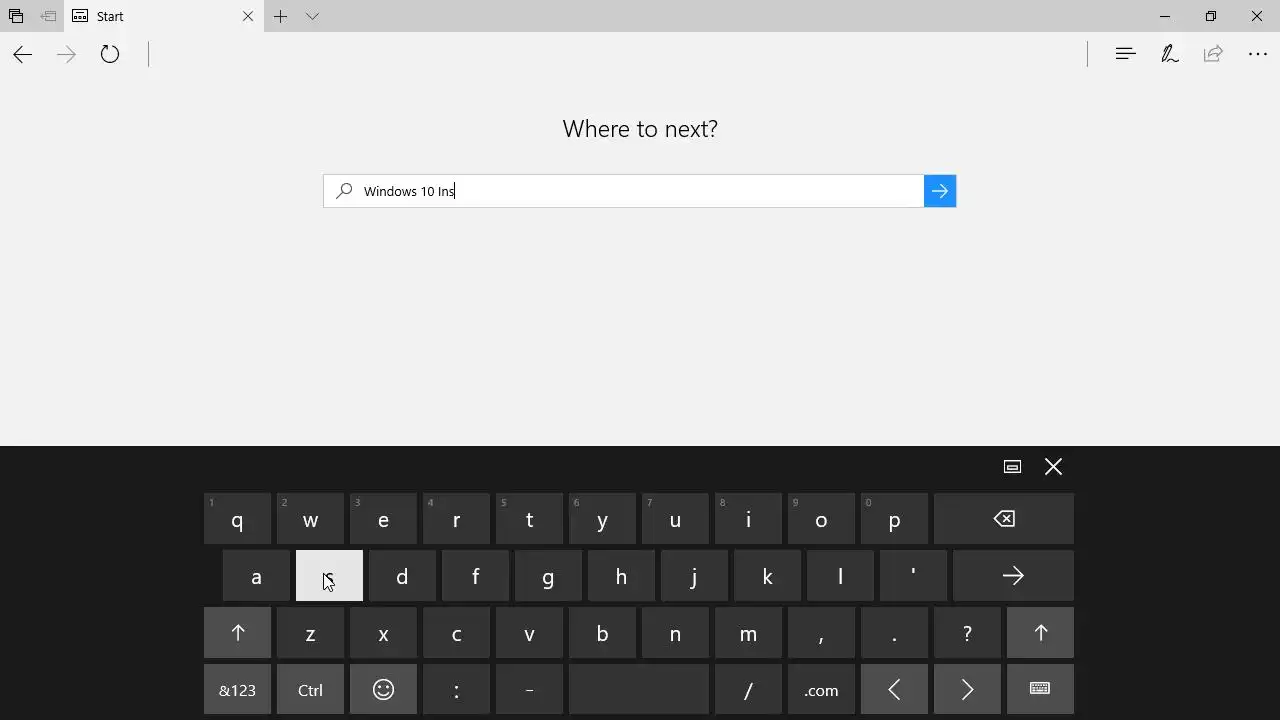Close the touch keyboard

1053,467
